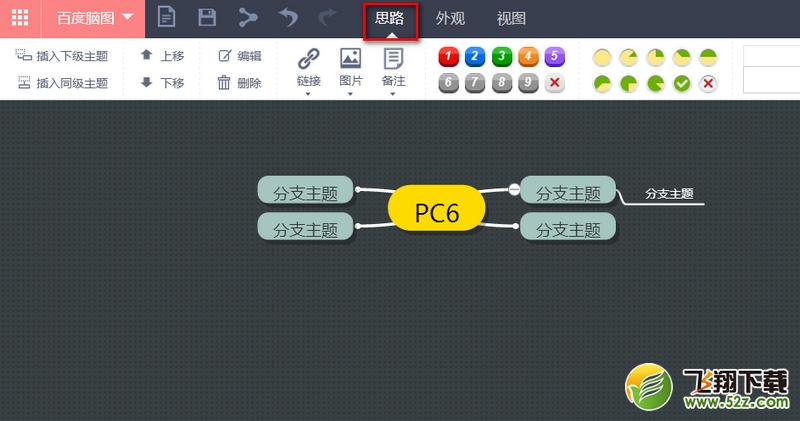
Task: Collapse upper-right branch with minus circle
Action: click(x=514, y=189)
